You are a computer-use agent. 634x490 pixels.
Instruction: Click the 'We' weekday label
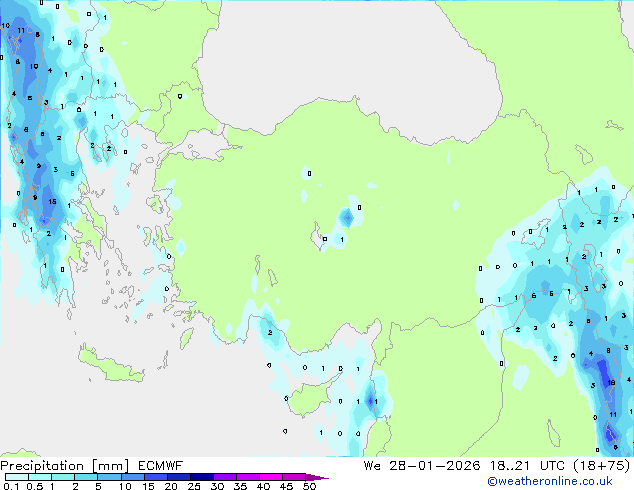click(x=372, y=466)
